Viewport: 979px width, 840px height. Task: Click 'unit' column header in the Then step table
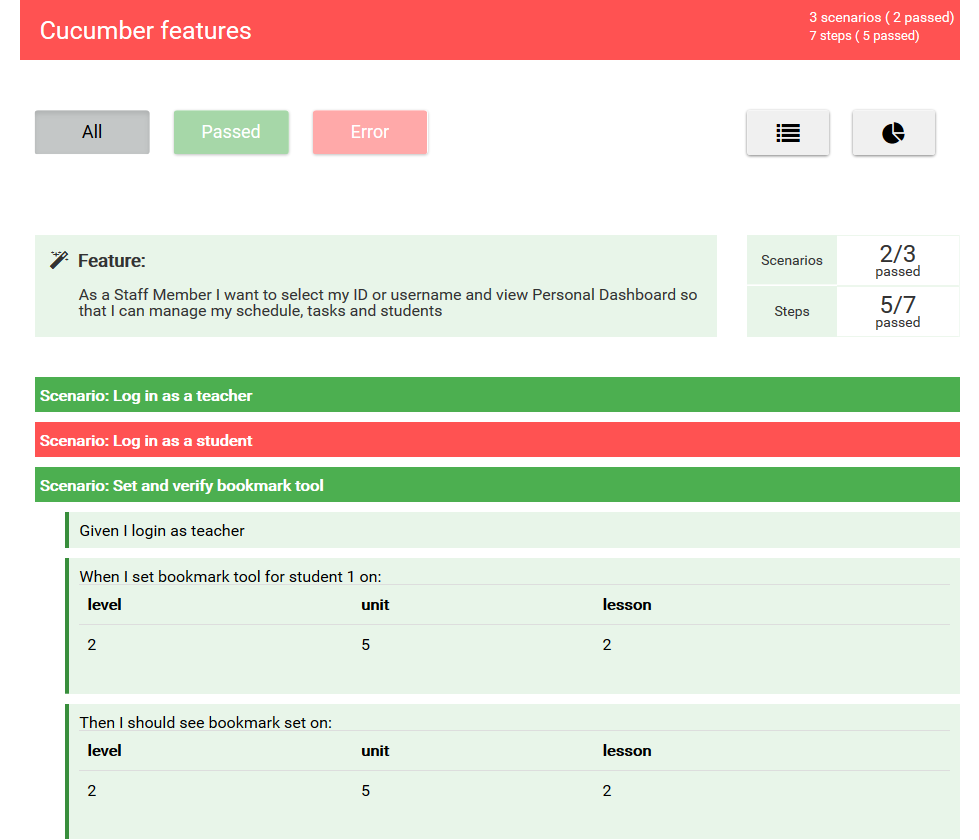[x=375, y=750]
